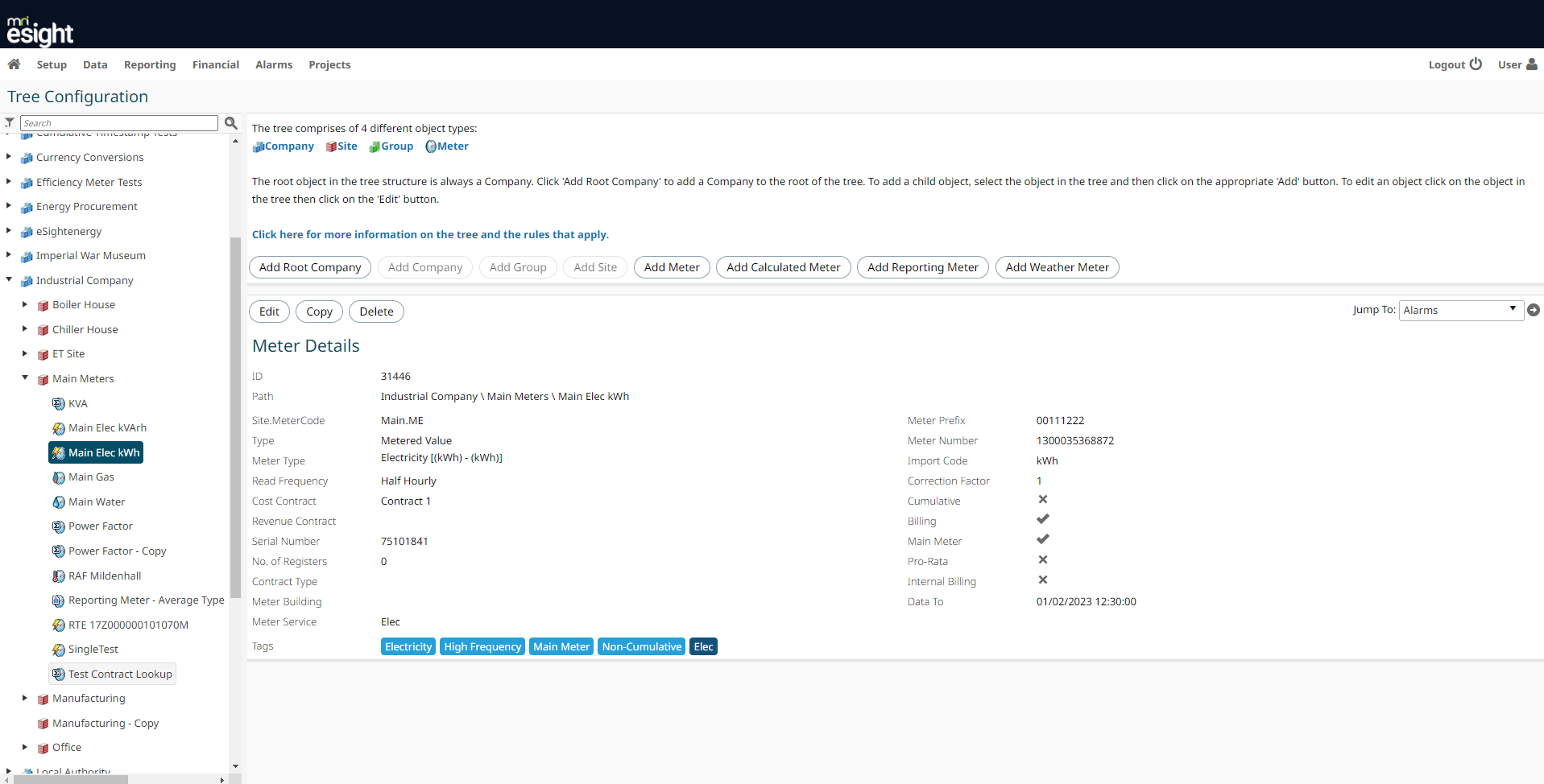Open the Jump To dropdown

click(1461, 310)
